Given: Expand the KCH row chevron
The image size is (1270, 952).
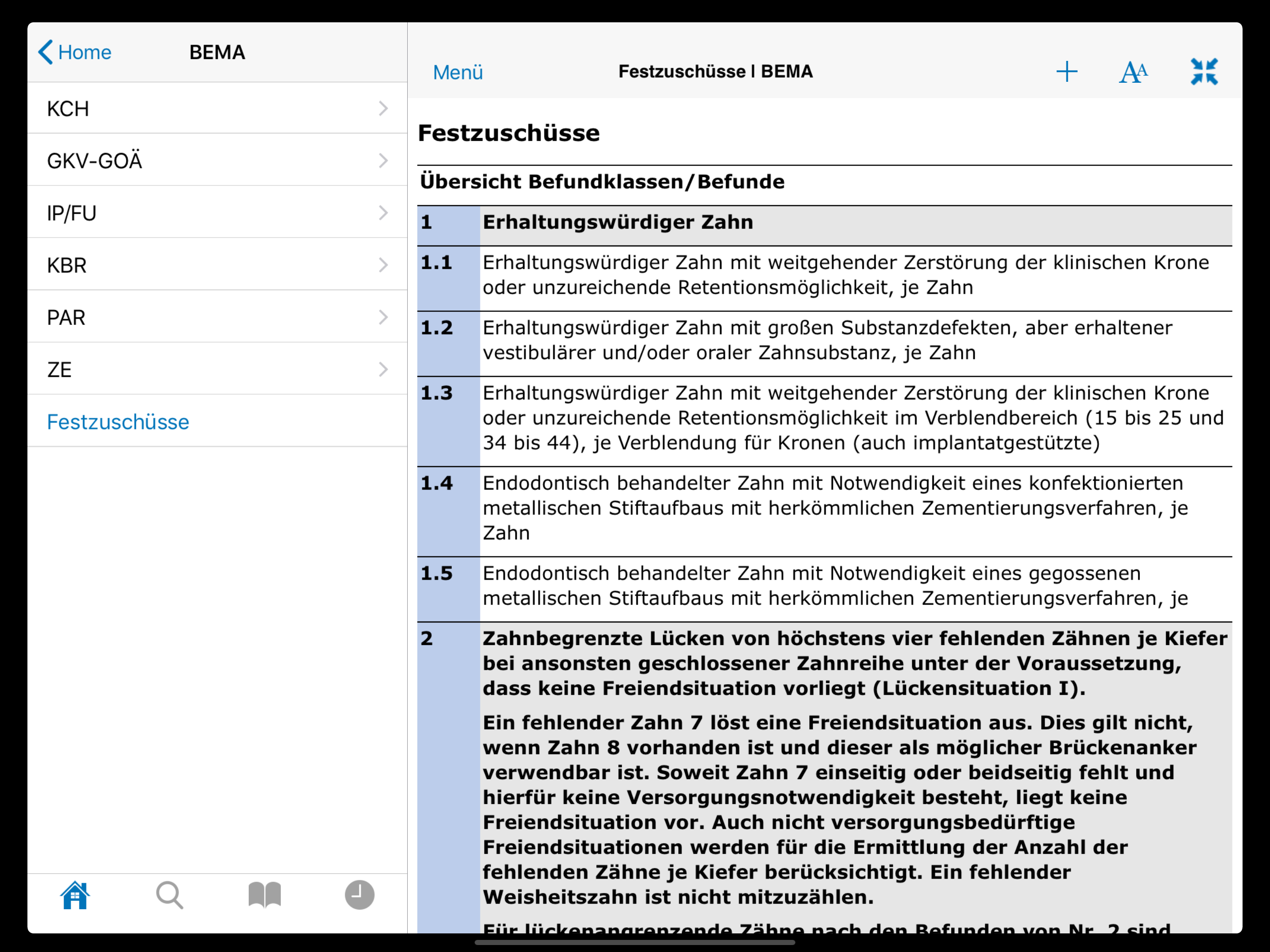Looking at the screenshot, I should (384, 108).
